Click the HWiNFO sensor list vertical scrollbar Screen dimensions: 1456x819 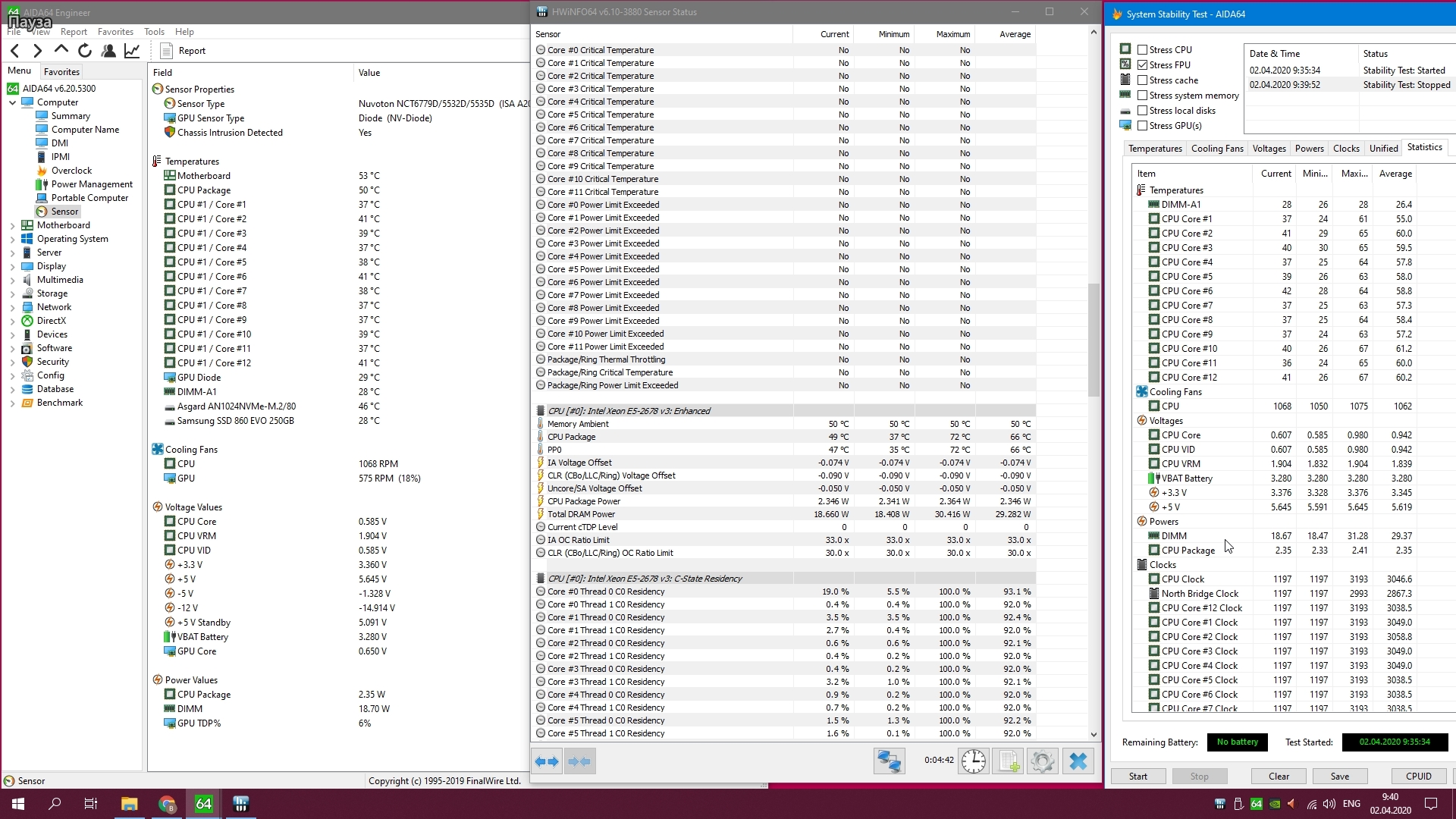point(1093,341)
